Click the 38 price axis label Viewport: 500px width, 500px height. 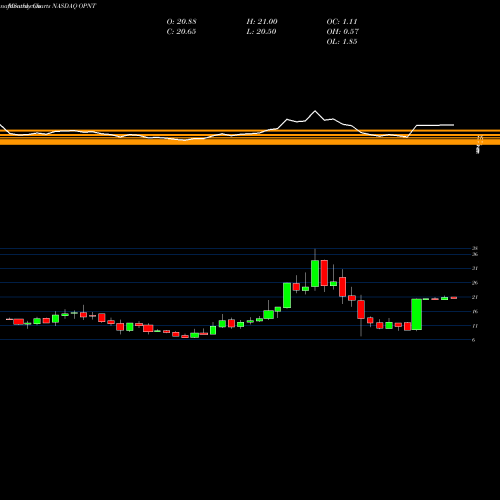475,248
